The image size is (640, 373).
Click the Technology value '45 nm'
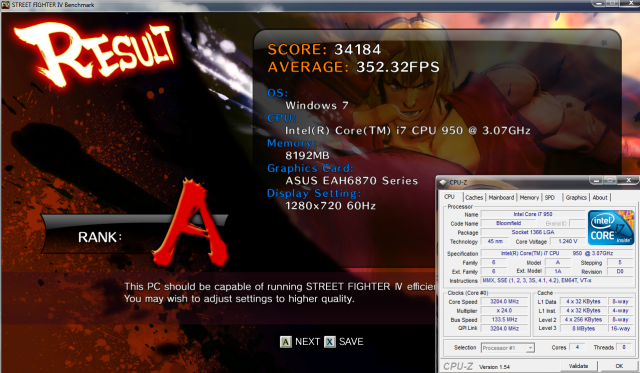[495, 241]
